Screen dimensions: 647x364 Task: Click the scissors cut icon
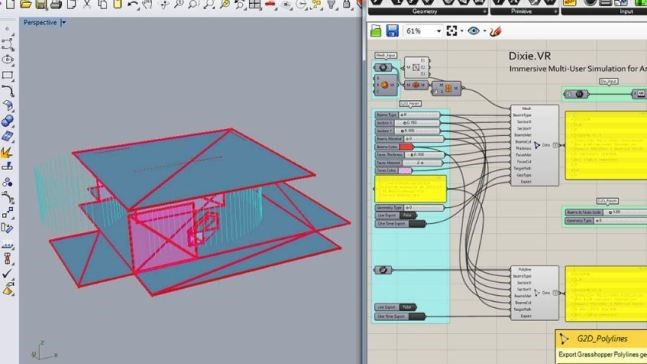(x=87, y=5)
